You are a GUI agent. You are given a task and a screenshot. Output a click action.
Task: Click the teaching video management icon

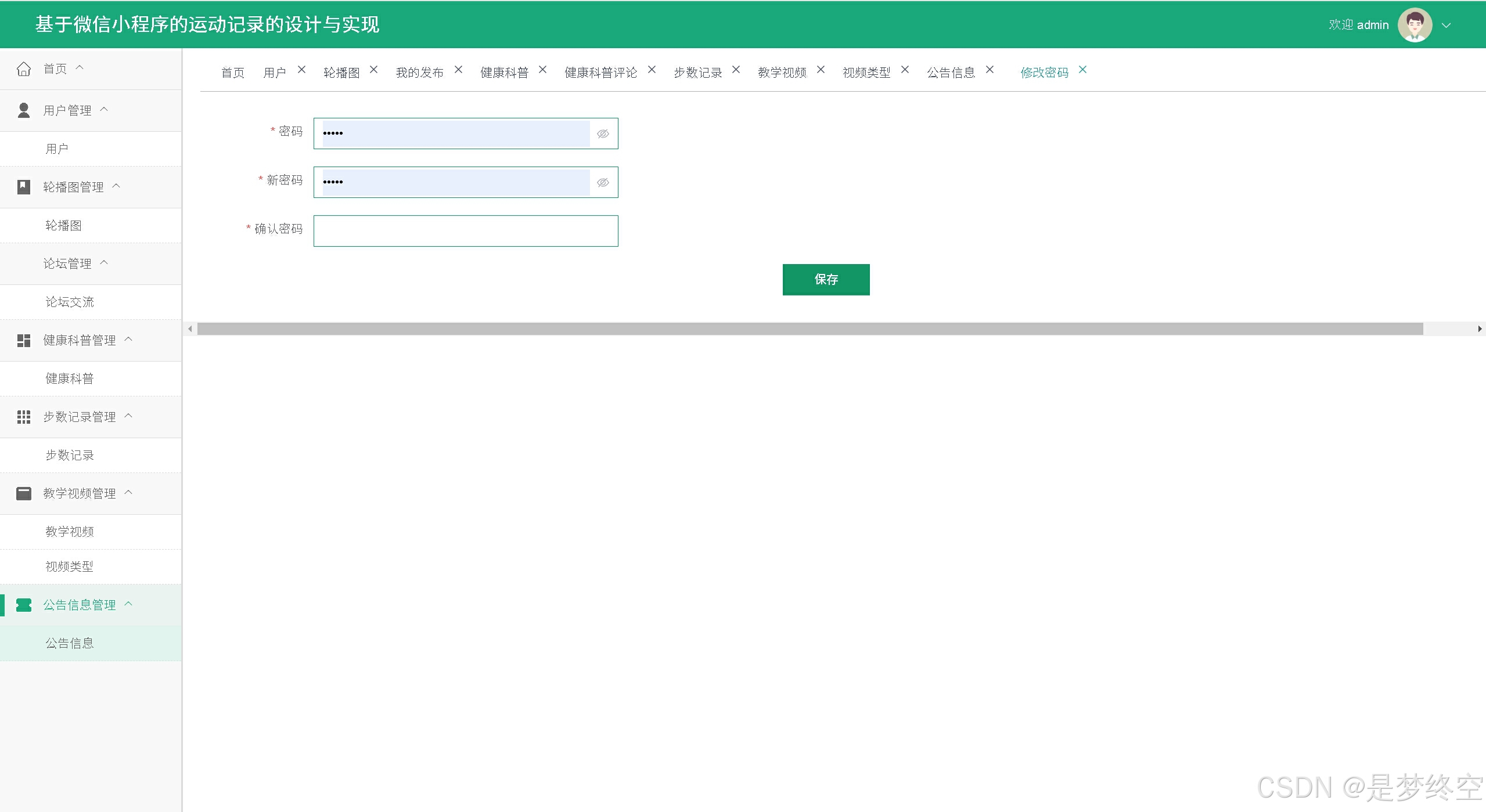(24, 493)
